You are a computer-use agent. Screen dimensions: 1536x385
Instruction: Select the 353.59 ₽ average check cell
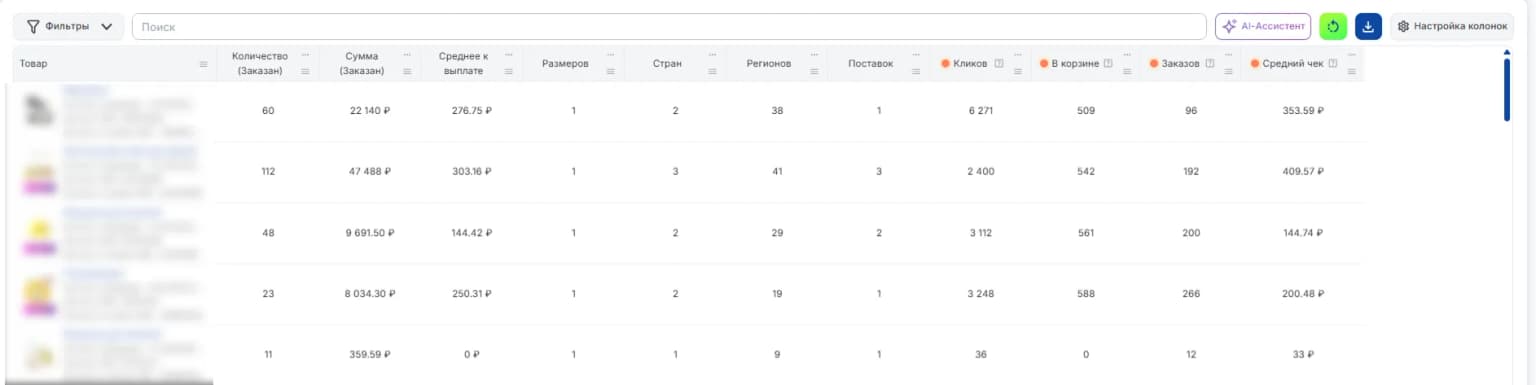(x=1303, y=111)
